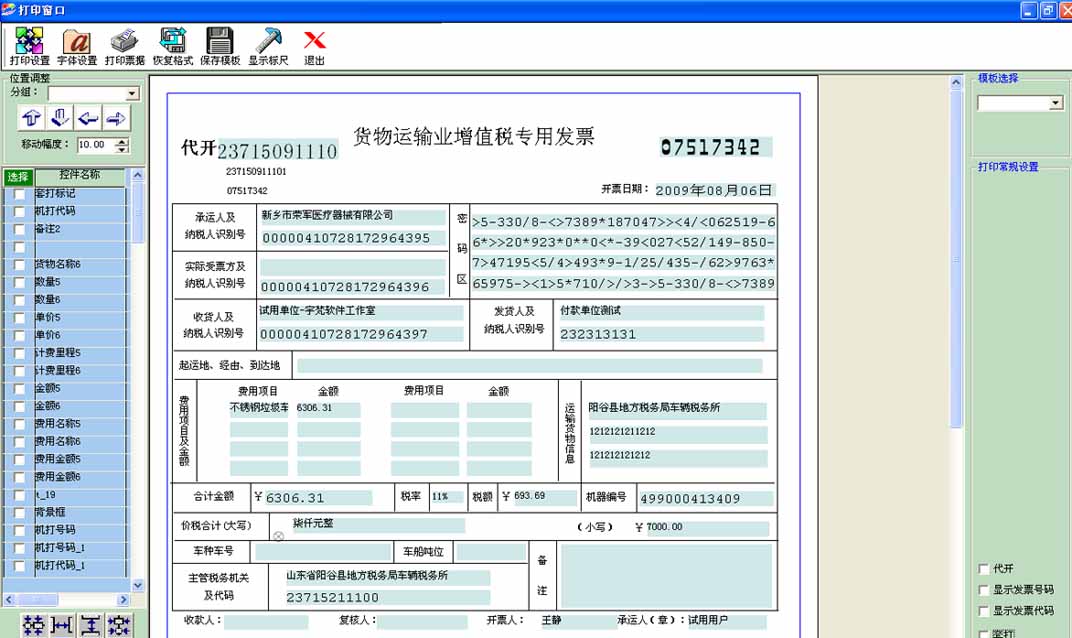This screenshot has width=1072, height=638.
Task: Toggle 显示标尺 ruler display icon
Action: 268,46
